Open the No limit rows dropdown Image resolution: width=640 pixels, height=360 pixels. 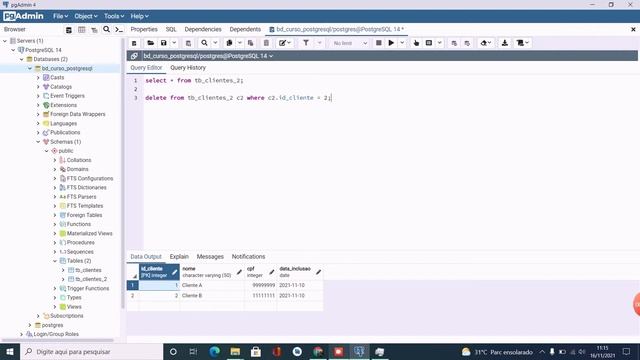tap(350, 43)
